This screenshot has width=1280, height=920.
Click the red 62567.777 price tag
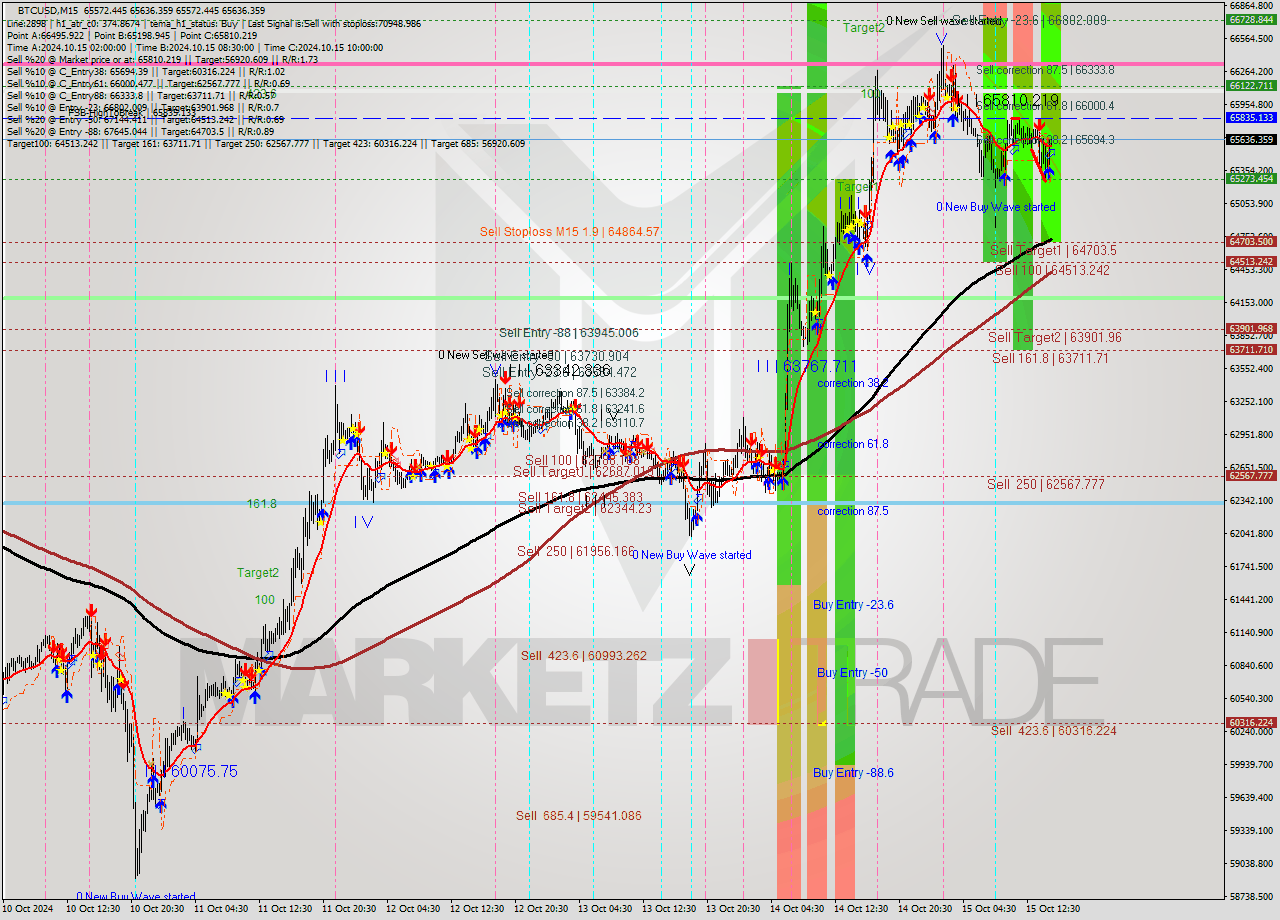coord(1251,475)
